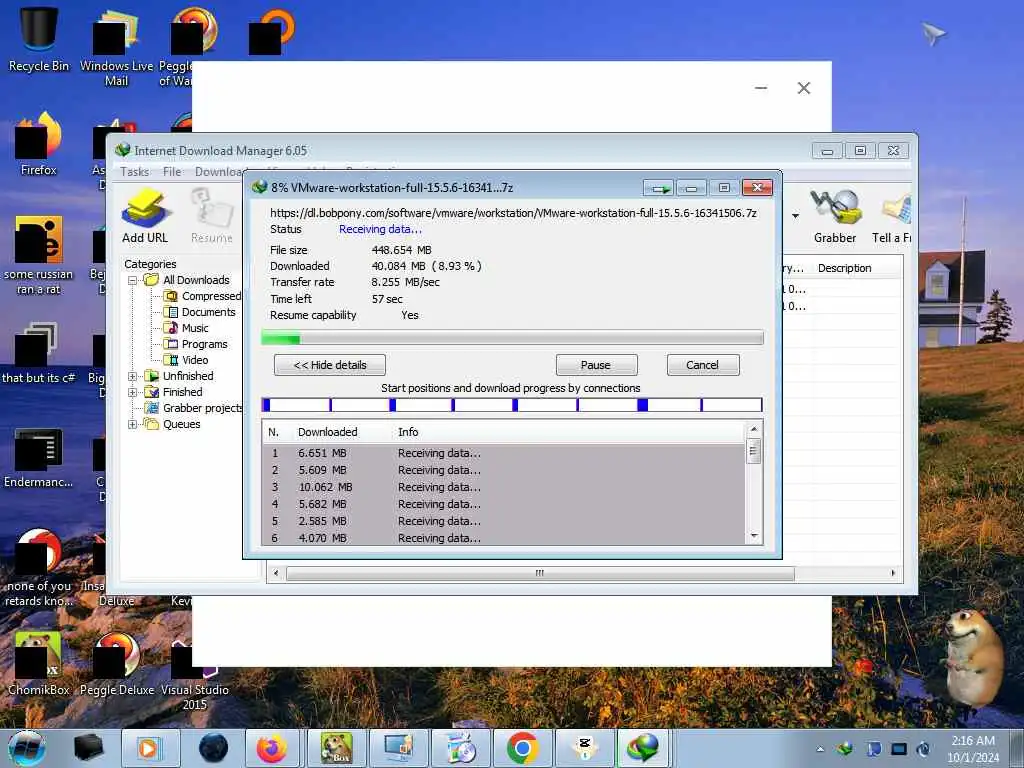Image resolution: width=1024 pixels, height=768 pixels.
Task: Select the Documents category
Action: click(x=200, y=312)
